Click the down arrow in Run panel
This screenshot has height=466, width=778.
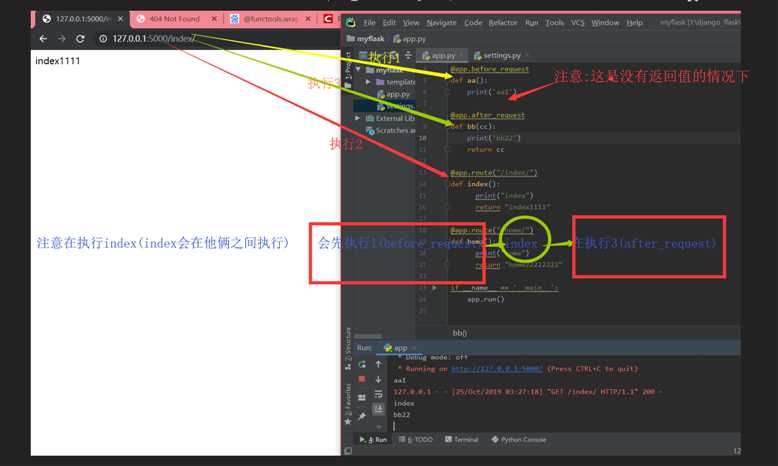(x=379, y=379)
